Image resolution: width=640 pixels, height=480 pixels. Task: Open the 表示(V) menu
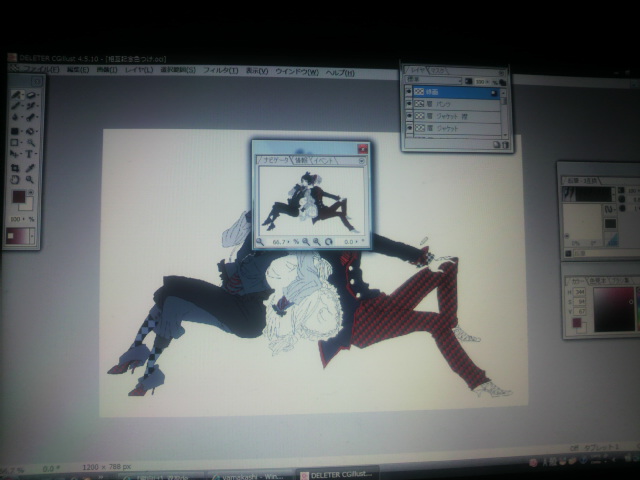257,71
